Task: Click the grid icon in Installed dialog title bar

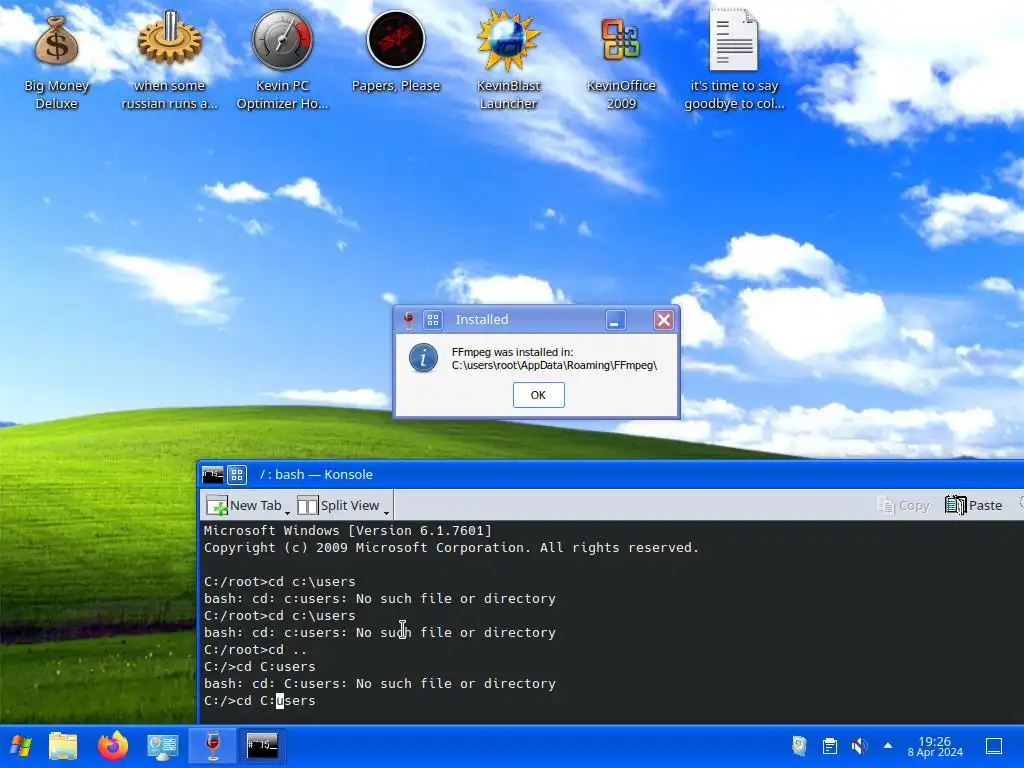Action: click(433, 320)
